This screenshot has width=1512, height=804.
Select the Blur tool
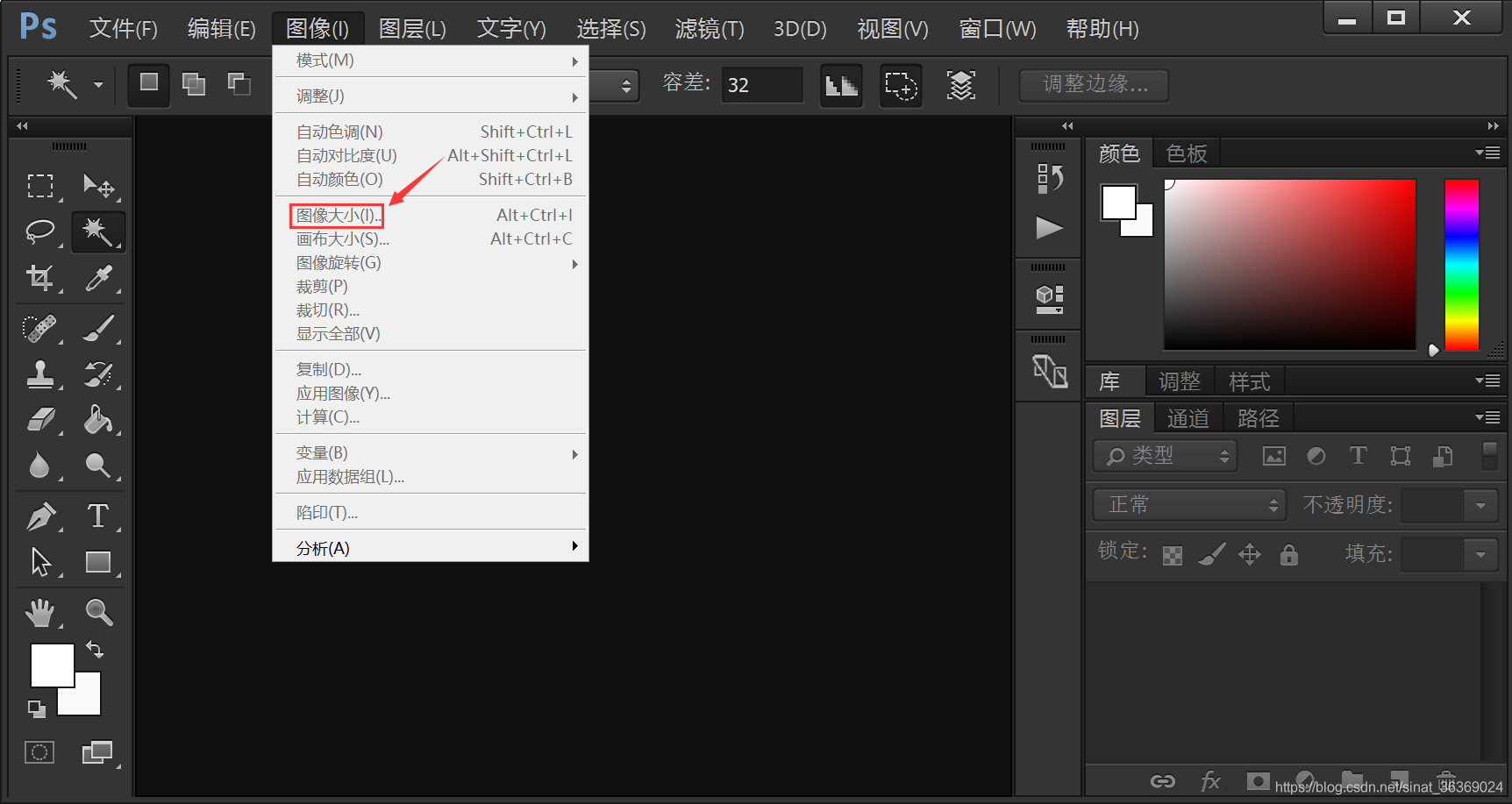(40, 466)
